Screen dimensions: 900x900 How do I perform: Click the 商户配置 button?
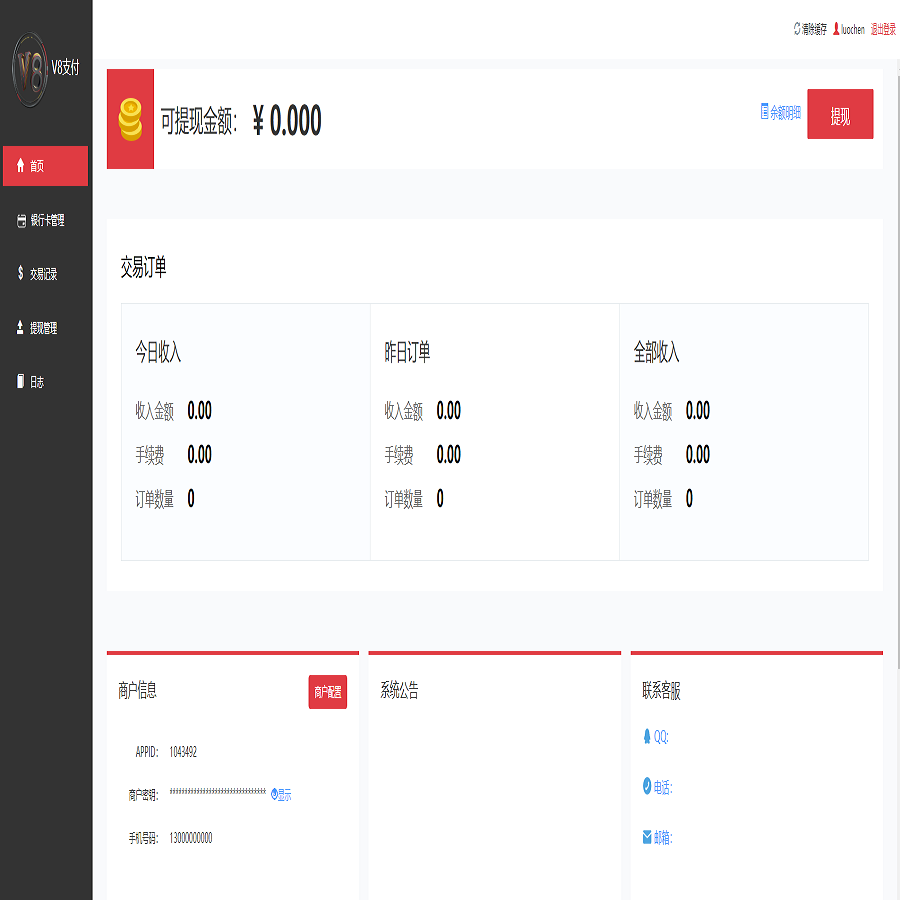[327, 692]
